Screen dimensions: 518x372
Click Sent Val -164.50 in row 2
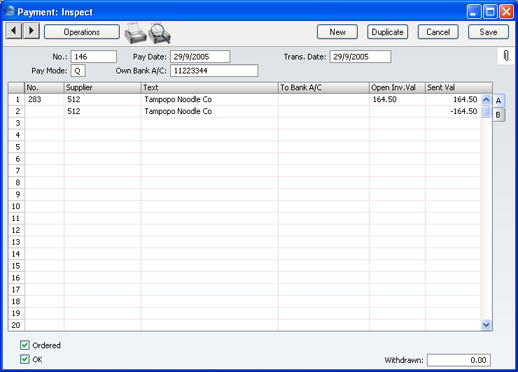(x=453, y=111)
